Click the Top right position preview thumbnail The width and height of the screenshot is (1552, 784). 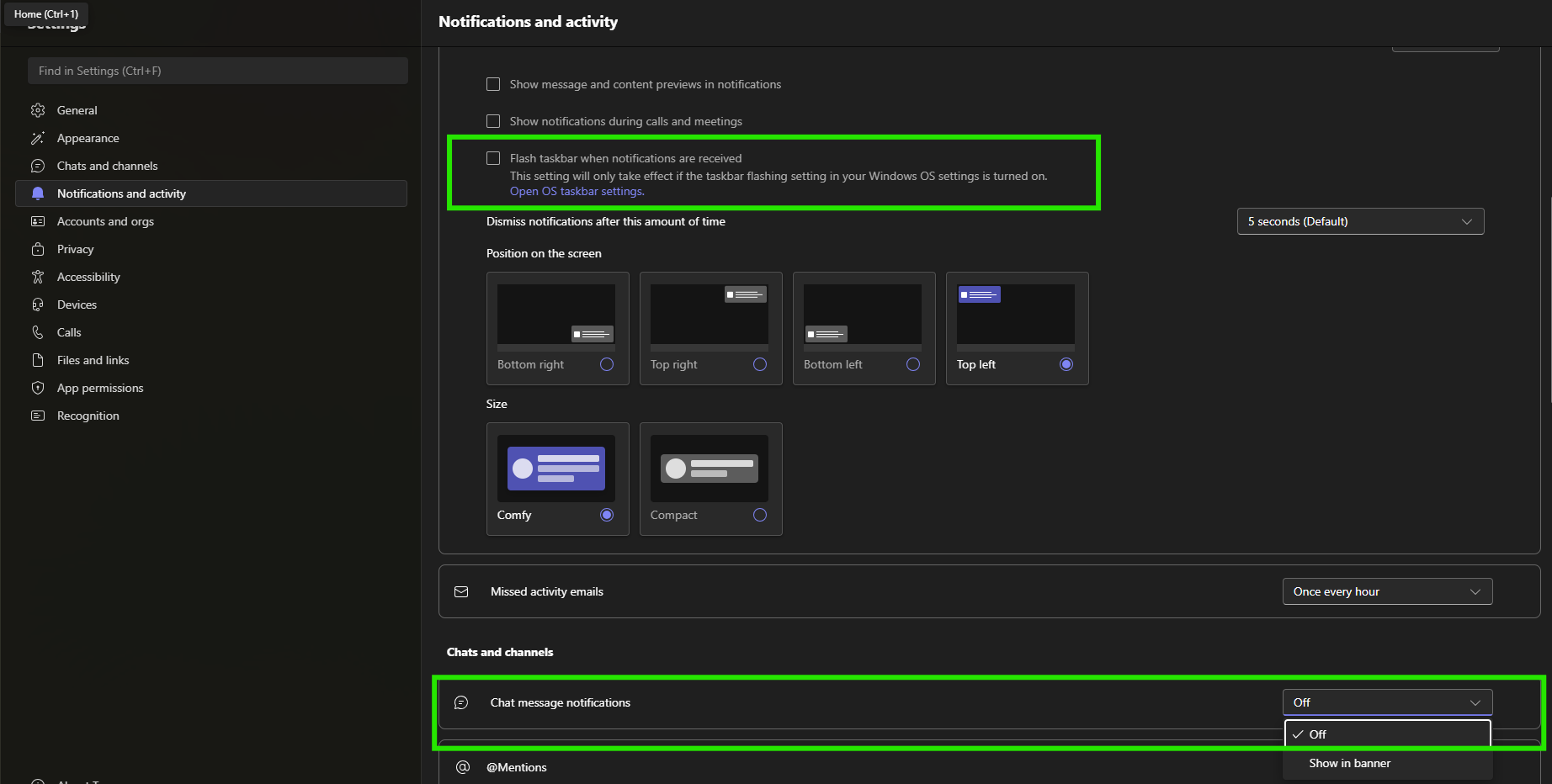(x=710, y=317)
